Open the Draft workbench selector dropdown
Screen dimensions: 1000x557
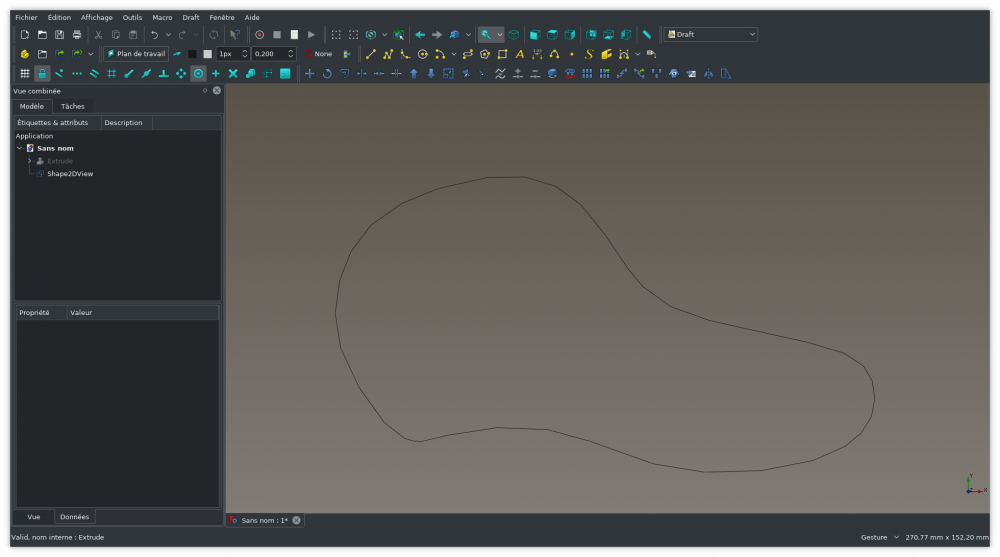point(710,34)
